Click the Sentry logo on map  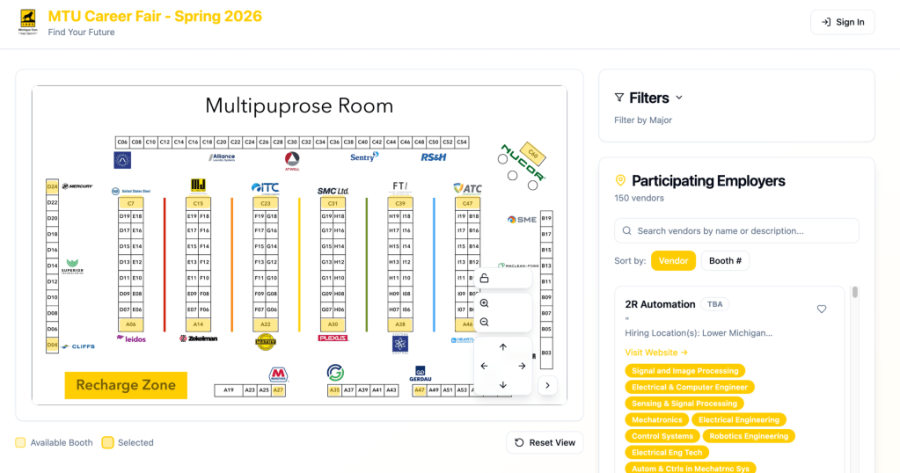point(364,157)
